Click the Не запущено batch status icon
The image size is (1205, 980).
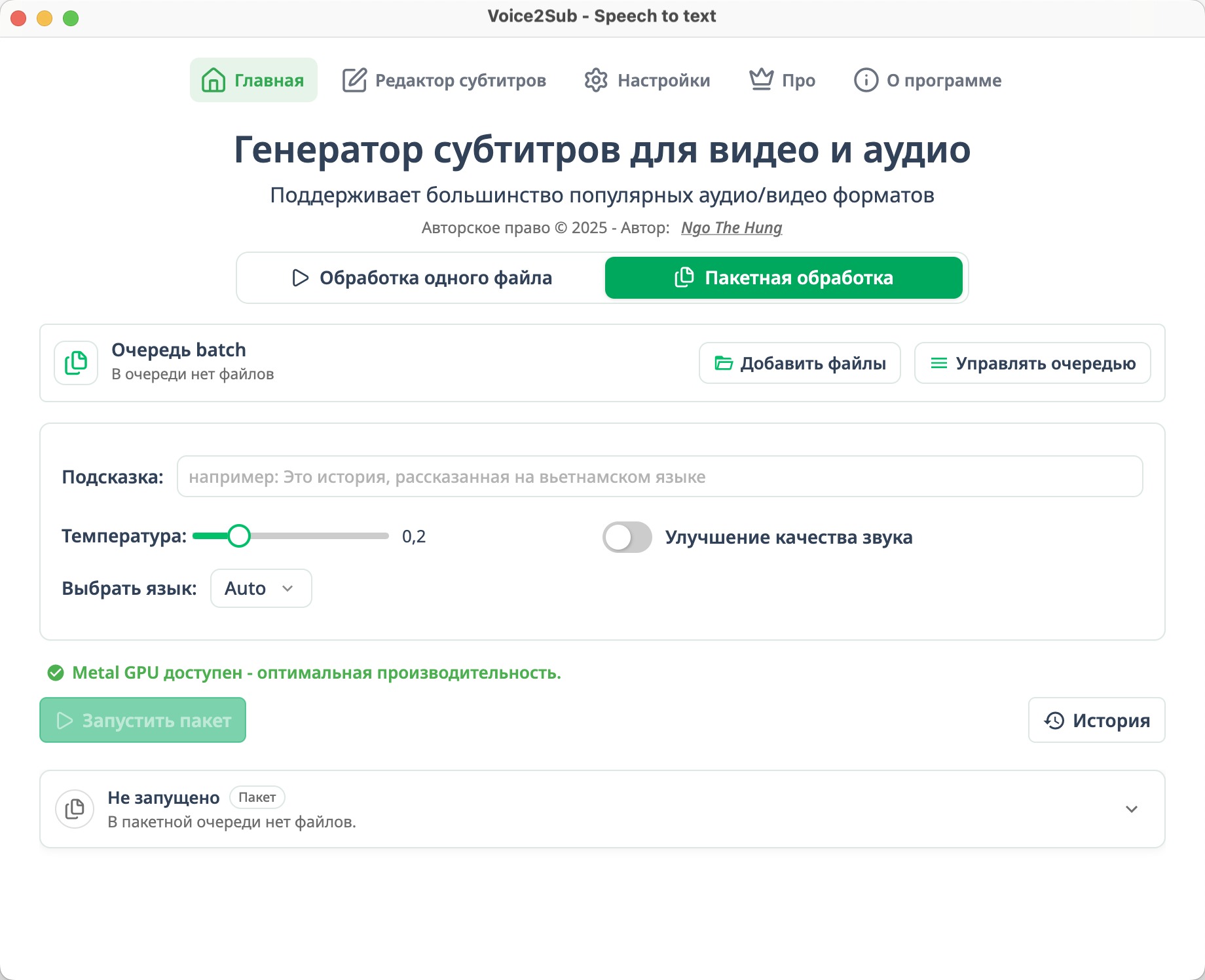(75, 809)
